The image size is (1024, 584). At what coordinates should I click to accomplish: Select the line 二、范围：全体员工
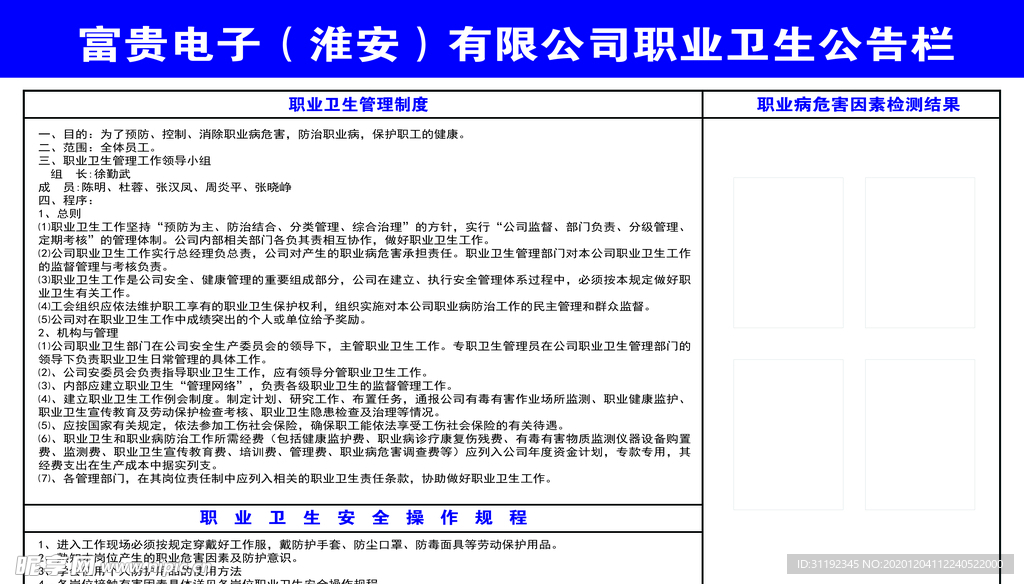tap(98, 148)
